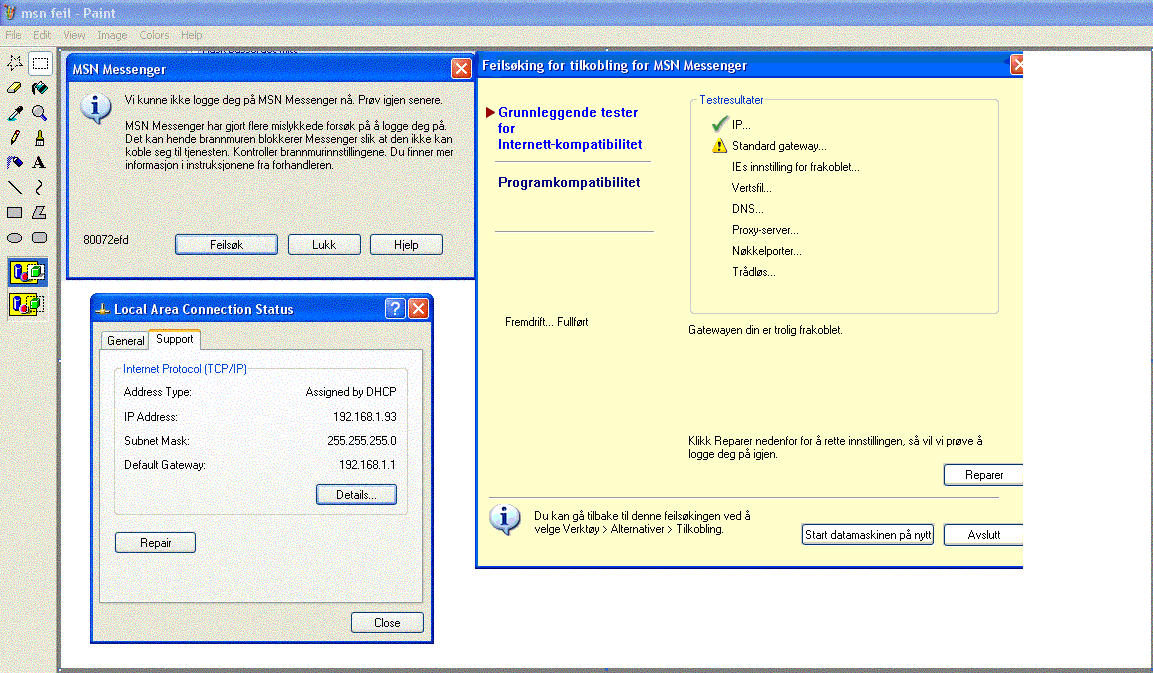Screen dimensions: 1153x673
Task: Select the Rounded Rectangle tool
Action: click(40, 238)
